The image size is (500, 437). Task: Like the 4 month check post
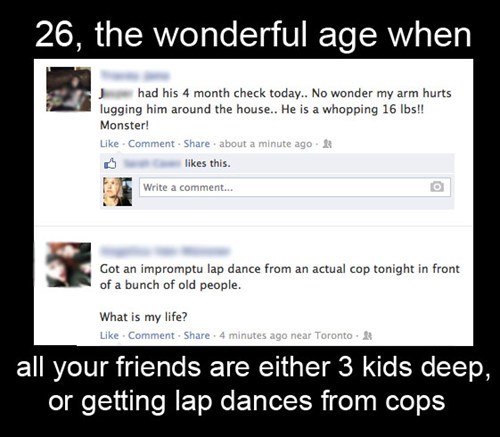tap(109, 144)
